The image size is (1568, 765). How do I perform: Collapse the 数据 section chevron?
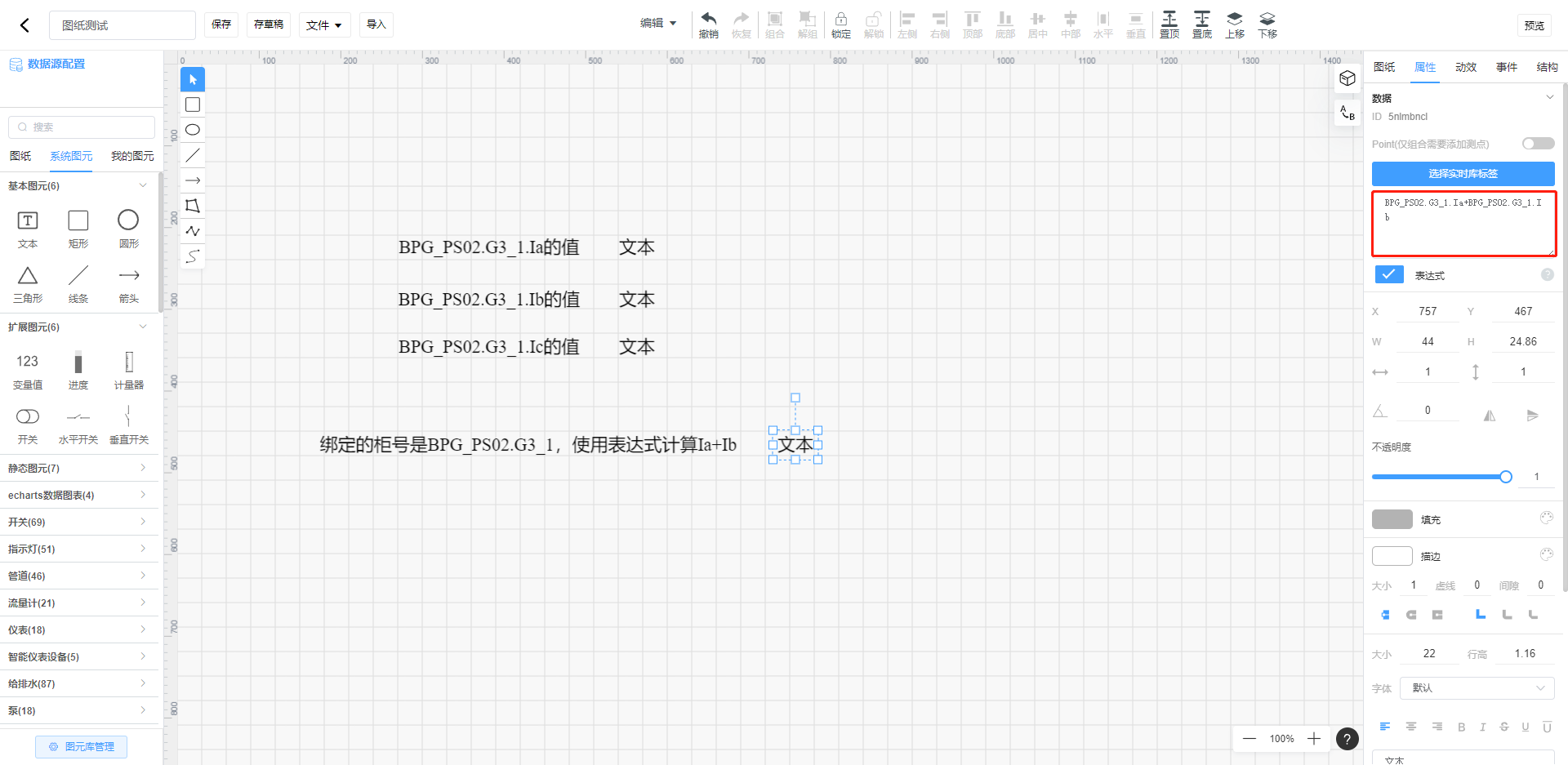(x=1549, y=97)
